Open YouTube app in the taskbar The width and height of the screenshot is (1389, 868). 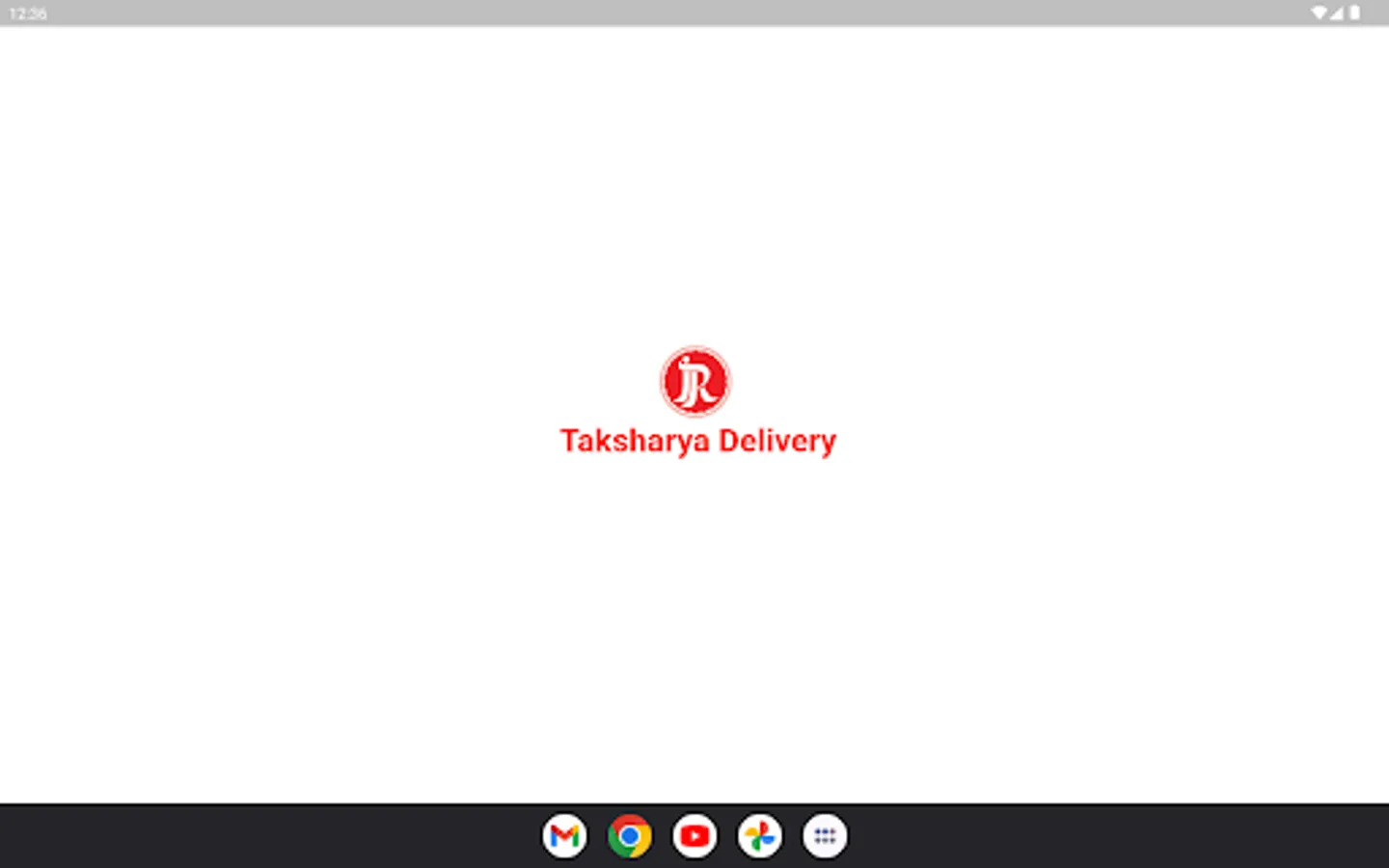(x=694, y=836)
